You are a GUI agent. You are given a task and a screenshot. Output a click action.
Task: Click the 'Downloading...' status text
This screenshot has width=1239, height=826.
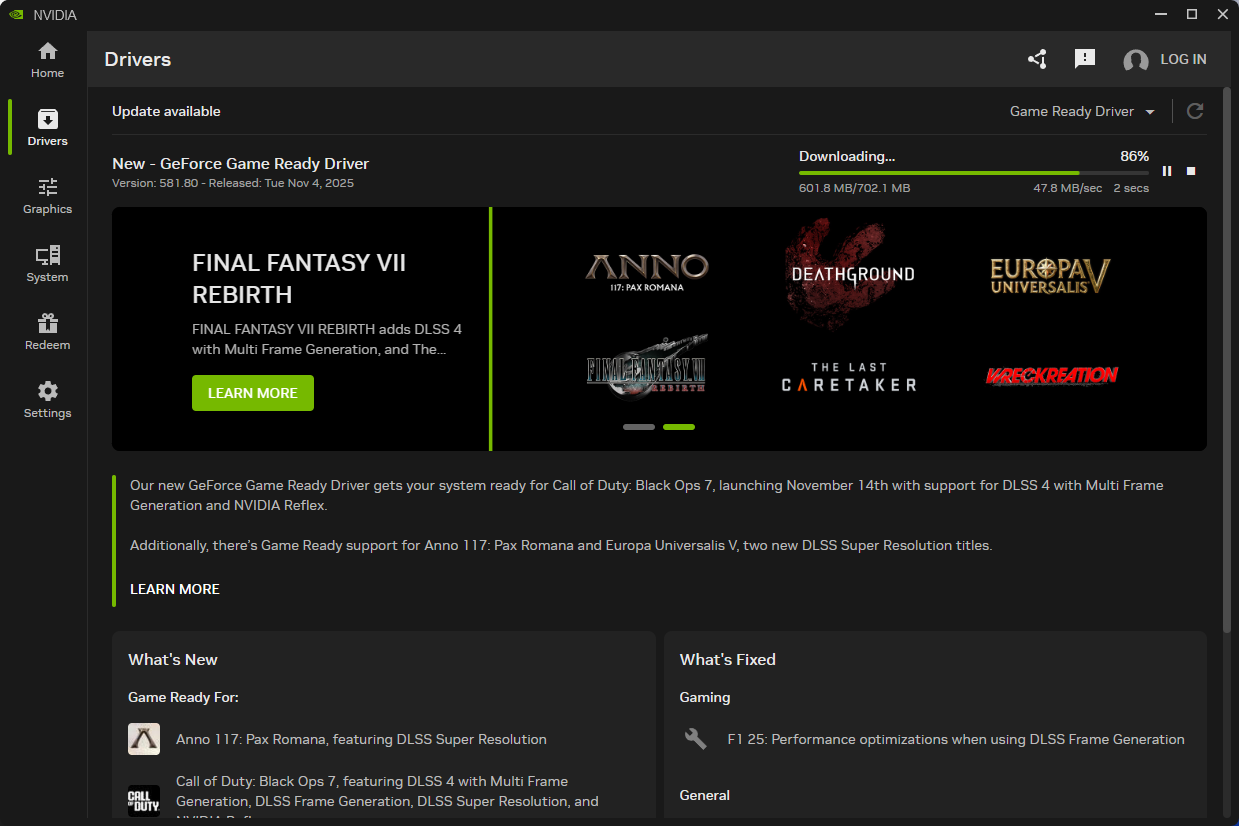(847, 156)
